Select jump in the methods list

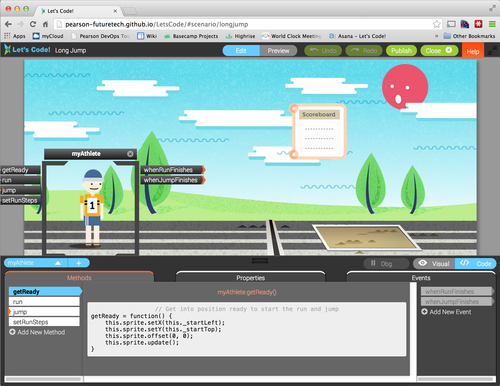(x=44, y=312)
